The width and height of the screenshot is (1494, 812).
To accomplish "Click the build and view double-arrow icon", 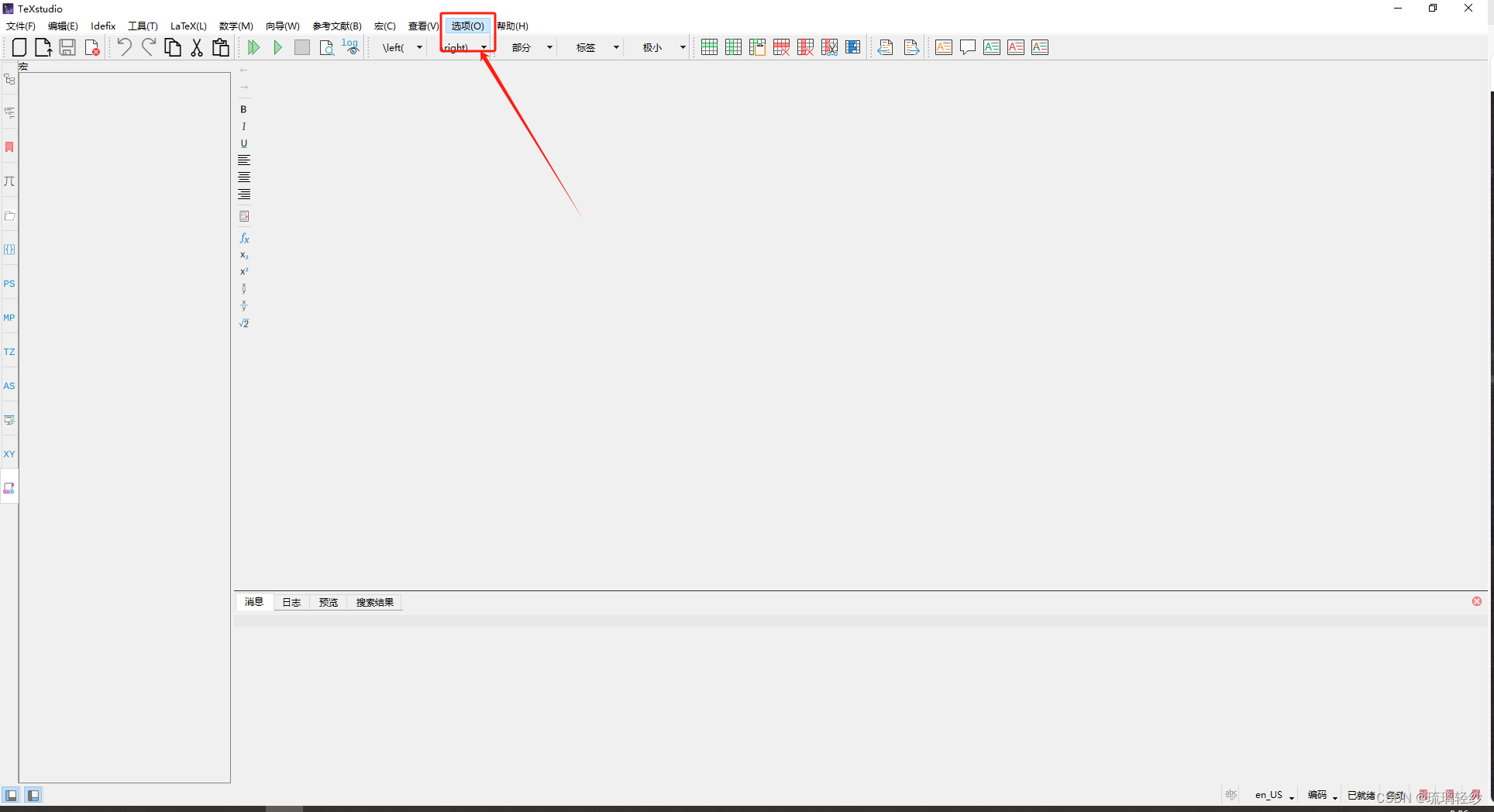I will pos(253,47).
